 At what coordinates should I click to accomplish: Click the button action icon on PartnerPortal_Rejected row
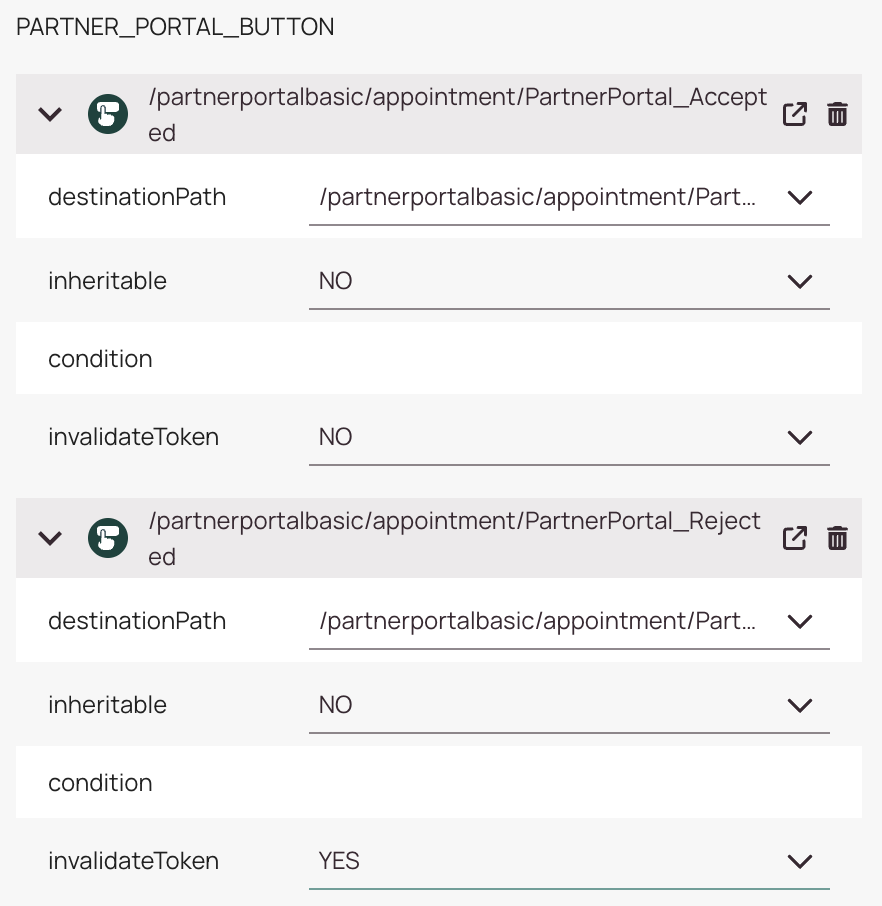(107, 538)
